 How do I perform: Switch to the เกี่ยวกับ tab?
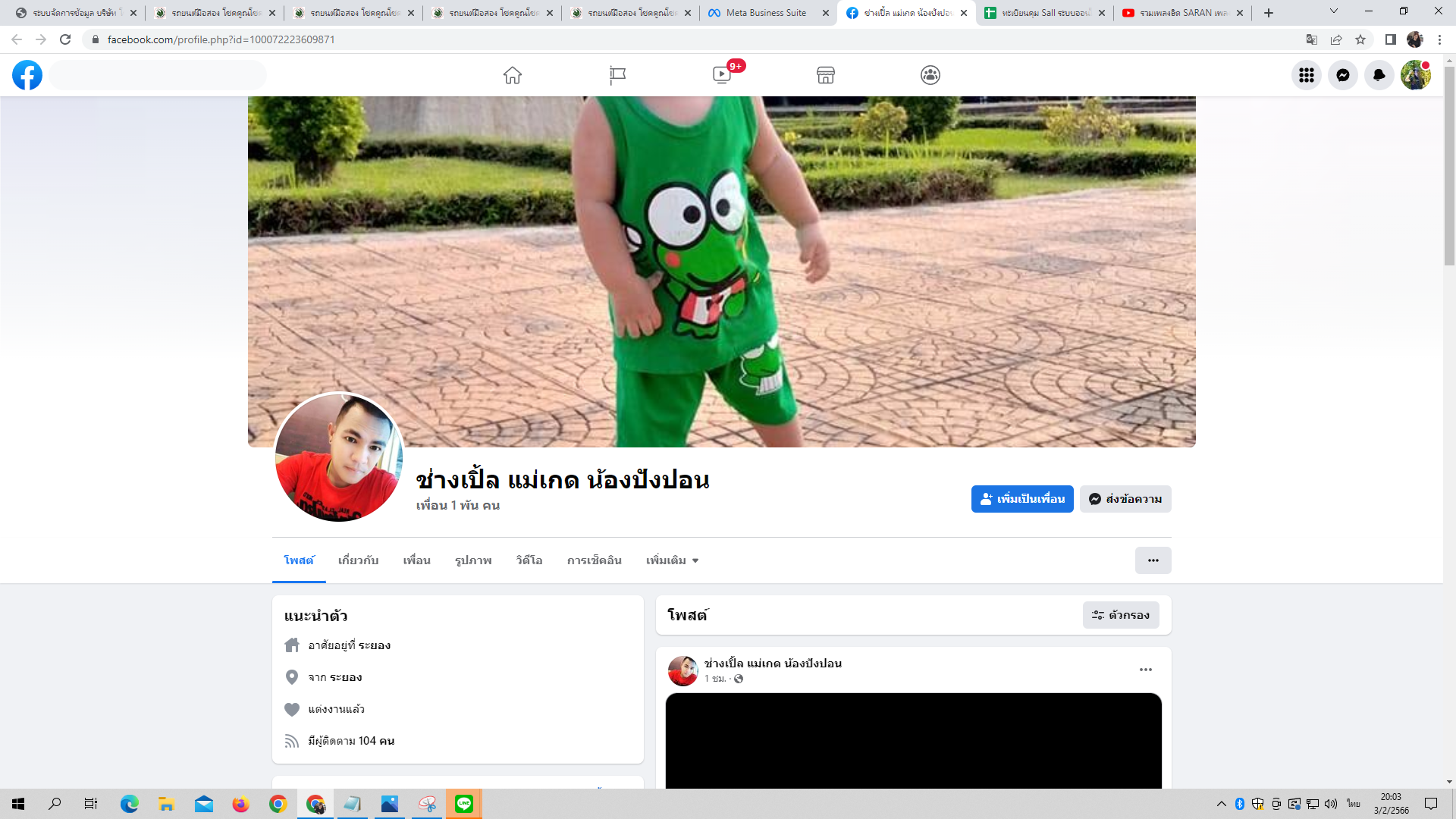point(358,560)
